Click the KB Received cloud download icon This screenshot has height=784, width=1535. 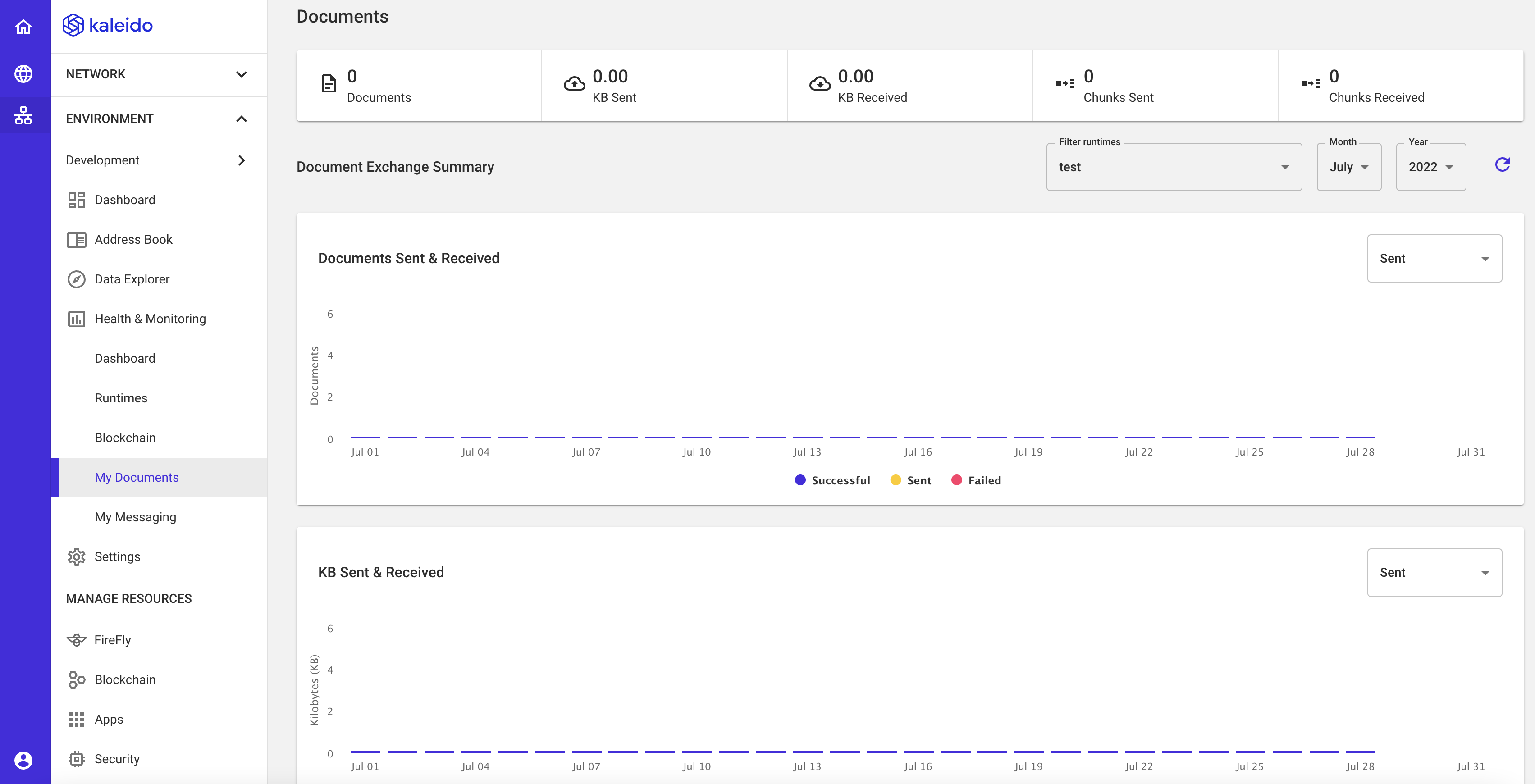[820, 83]
